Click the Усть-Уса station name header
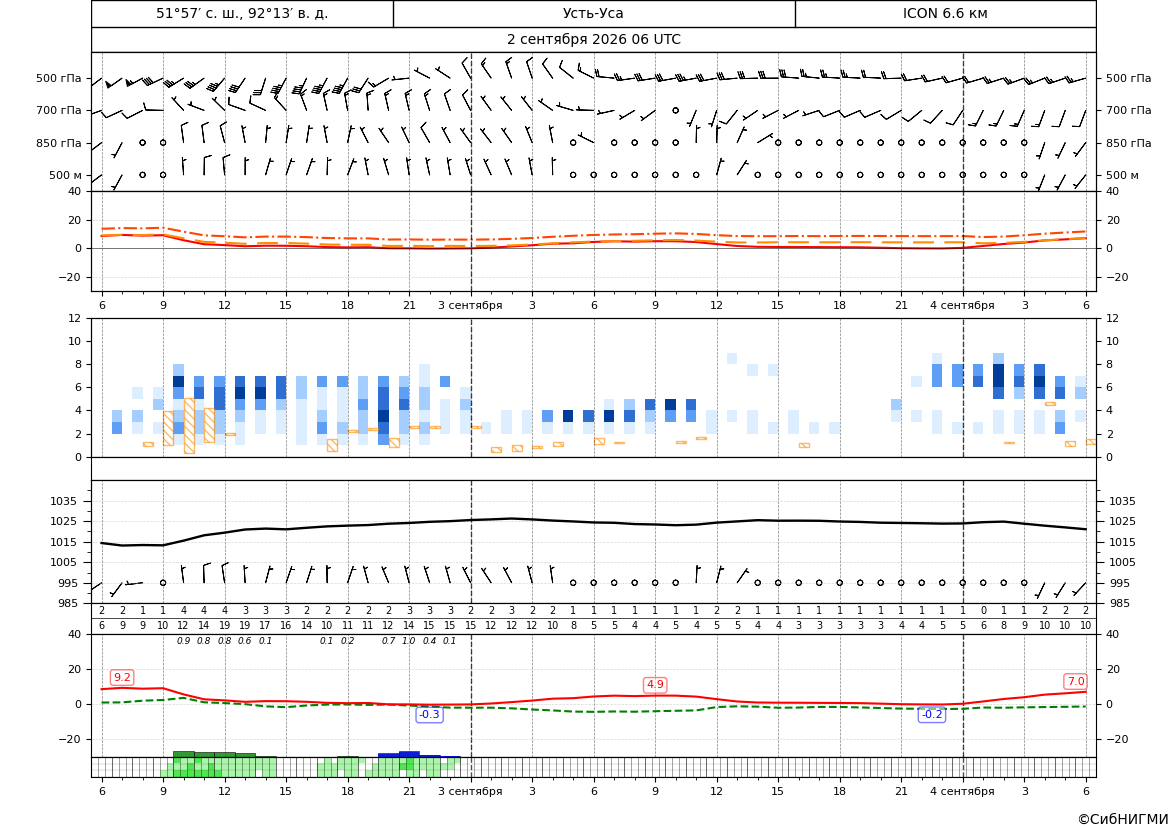 tap(593, 13)
